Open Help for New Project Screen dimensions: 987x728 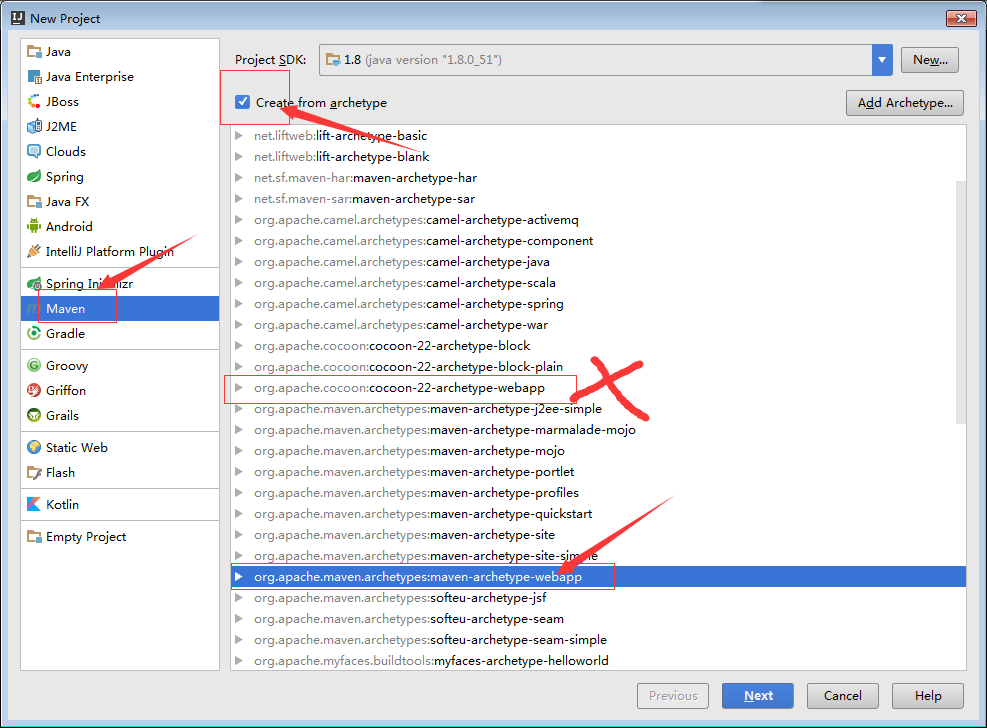pyautogui.click(x=928, y=696)
